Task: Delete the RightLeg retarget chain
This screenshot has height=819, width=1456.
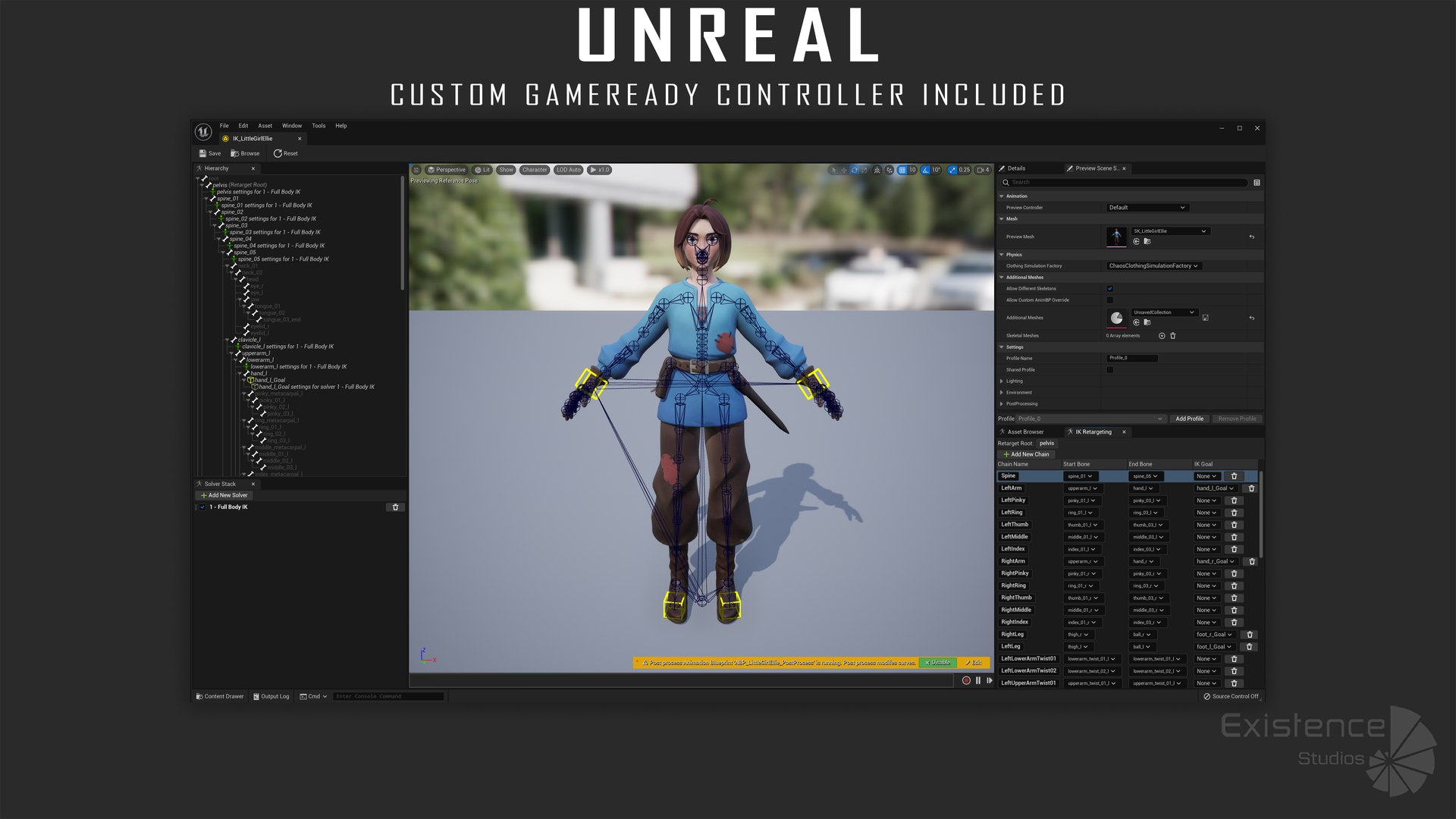Action: click(x=1250, y=635)
